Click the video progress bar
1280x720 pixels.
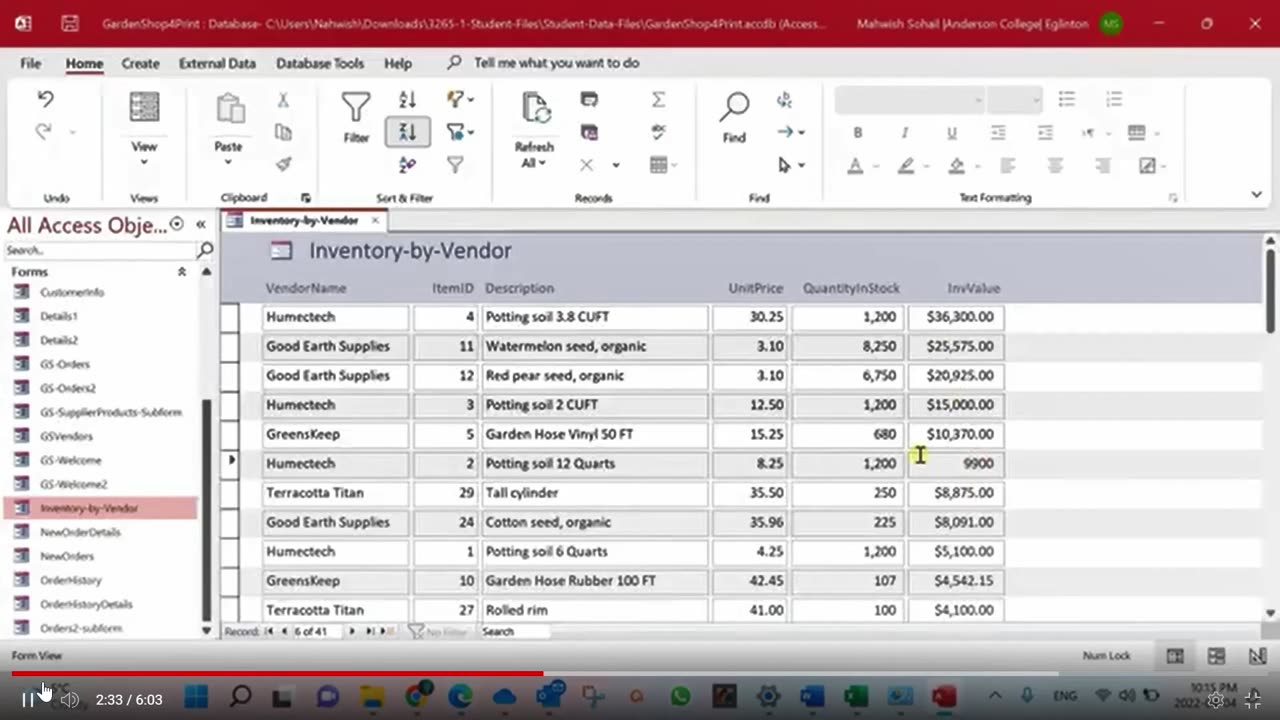click(639, 674)
